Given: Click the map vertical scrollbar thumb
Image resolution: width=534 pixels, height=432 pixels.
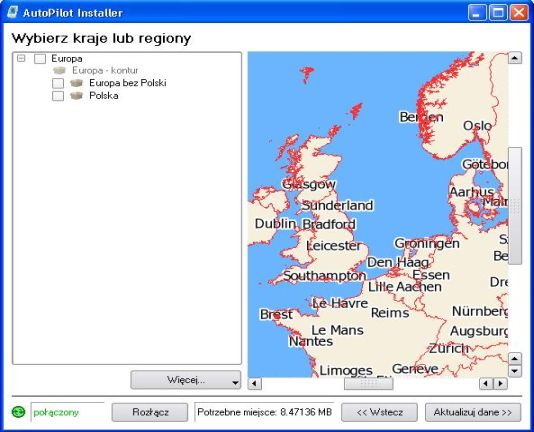Looking at the screenshot, I should click(515, 206).
